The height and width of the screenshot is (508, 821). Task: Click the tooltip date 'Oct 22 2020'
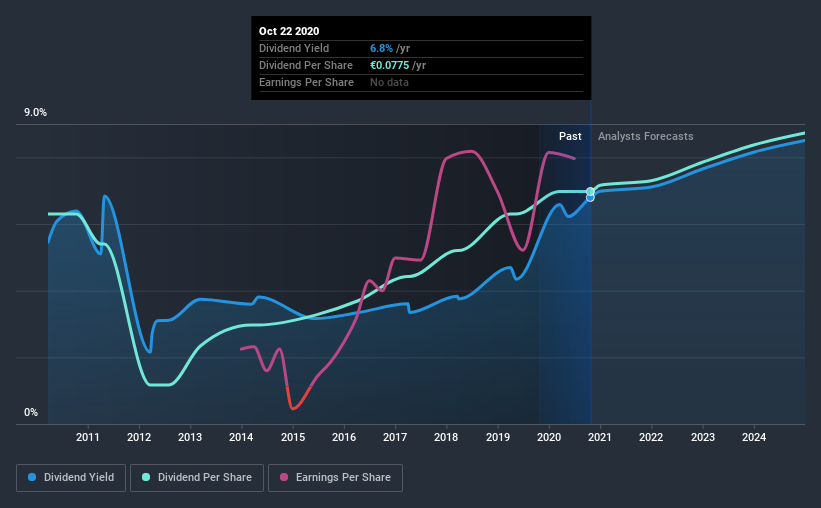(289, 31)
